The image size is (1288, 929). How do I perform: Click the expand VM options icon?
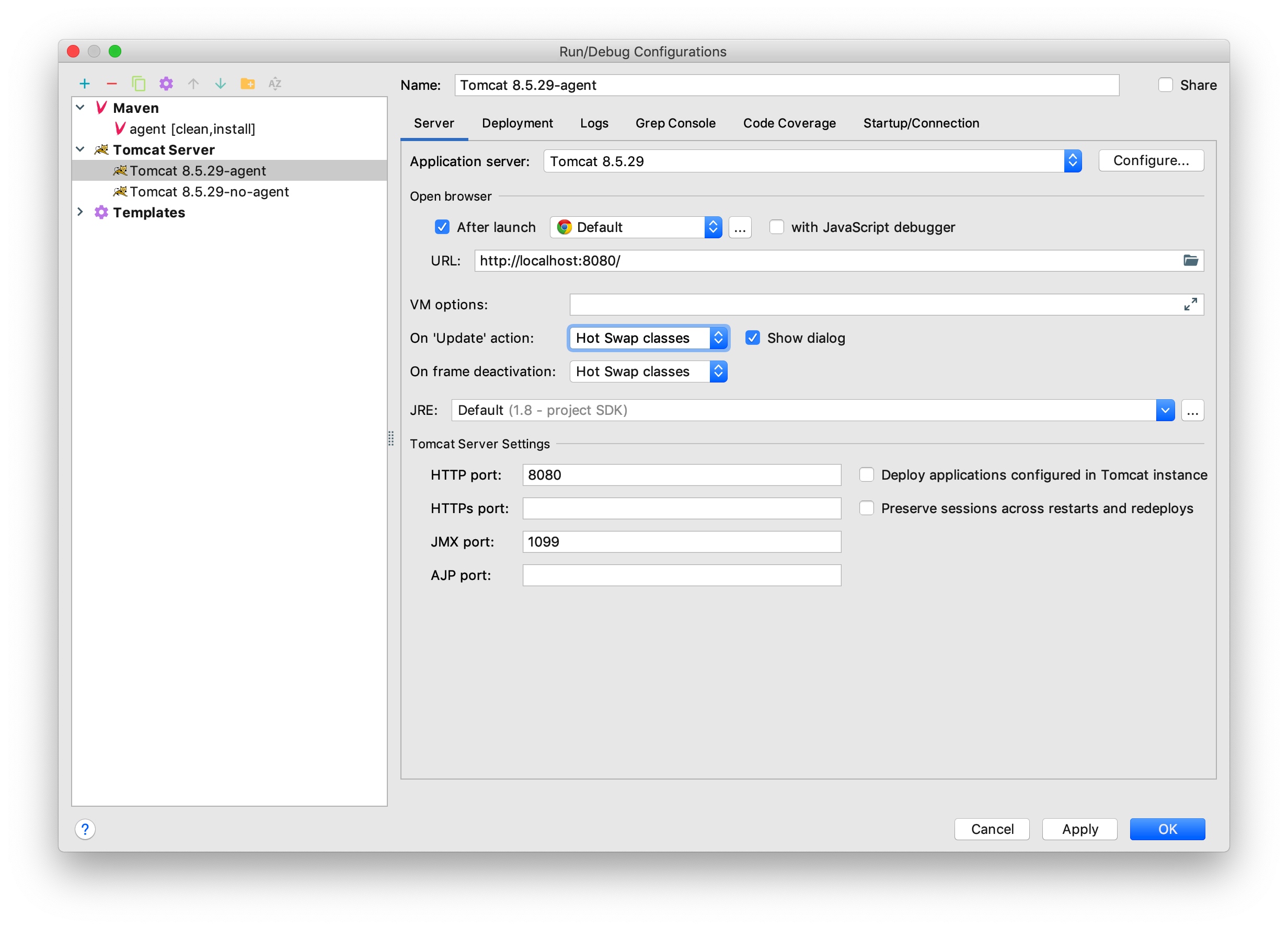point(1190,305)
